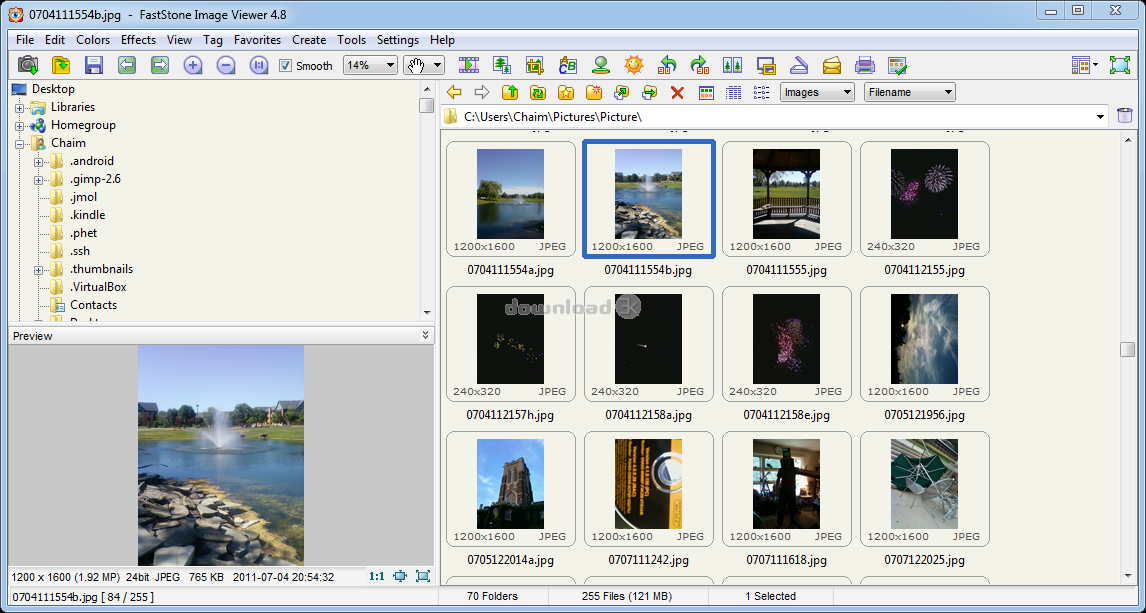Open the Tools menu
This screenshot has width=1146, height=613.
[352, 40]
